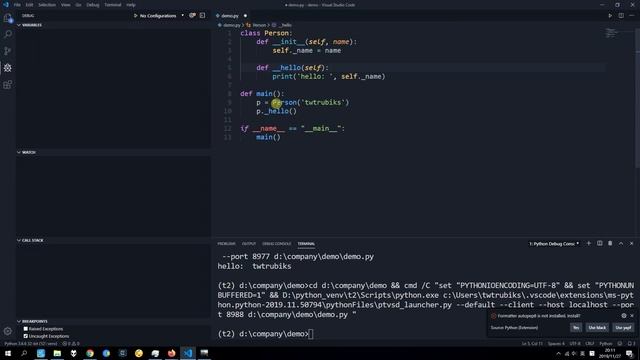Open notifications bell in status bar
Screen dimensions: 640x360
[x=630, y=344]
